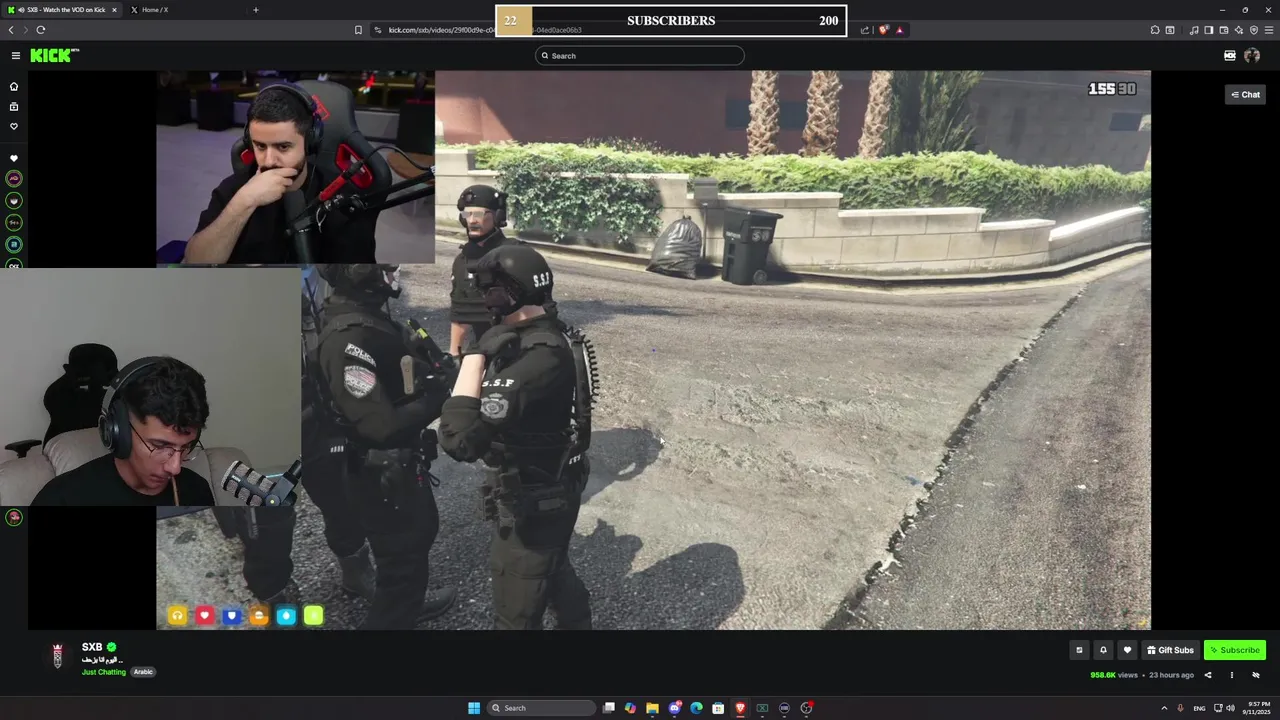1280x720 pixels.
Task: Open the Kick drops icon in header
Action: 1230,56
